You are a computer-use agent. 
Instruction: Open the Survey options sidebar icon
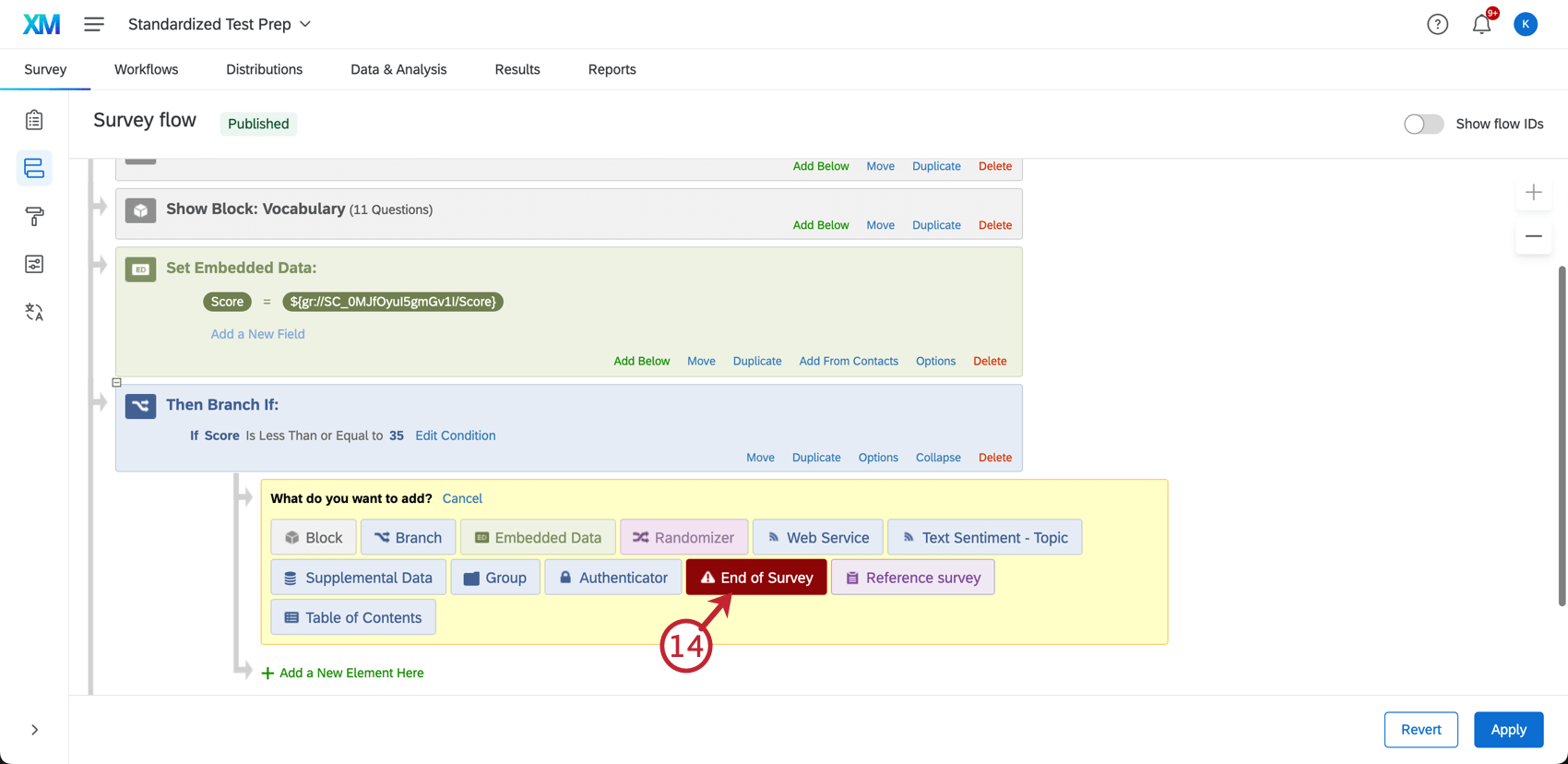pos(34,264)
